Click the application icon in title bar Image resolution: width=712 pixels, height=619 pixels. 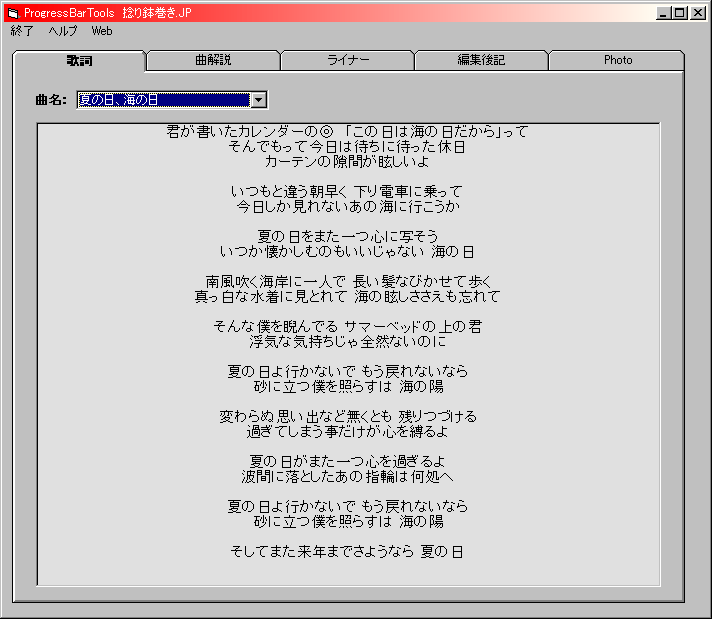pos(13,13)
